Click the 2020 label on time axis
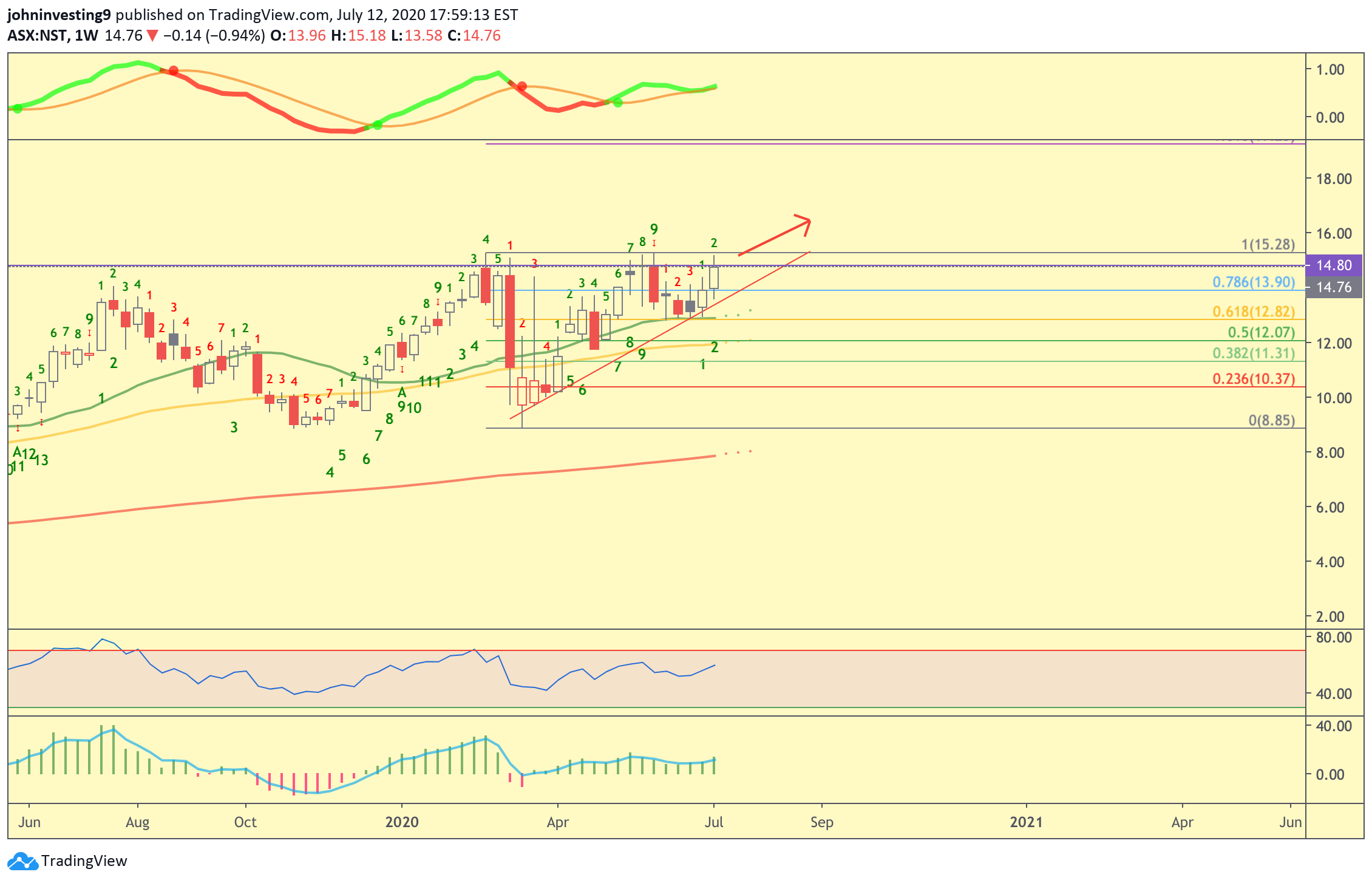Viewport: 1372px width, 883px height. click(402, 822)
